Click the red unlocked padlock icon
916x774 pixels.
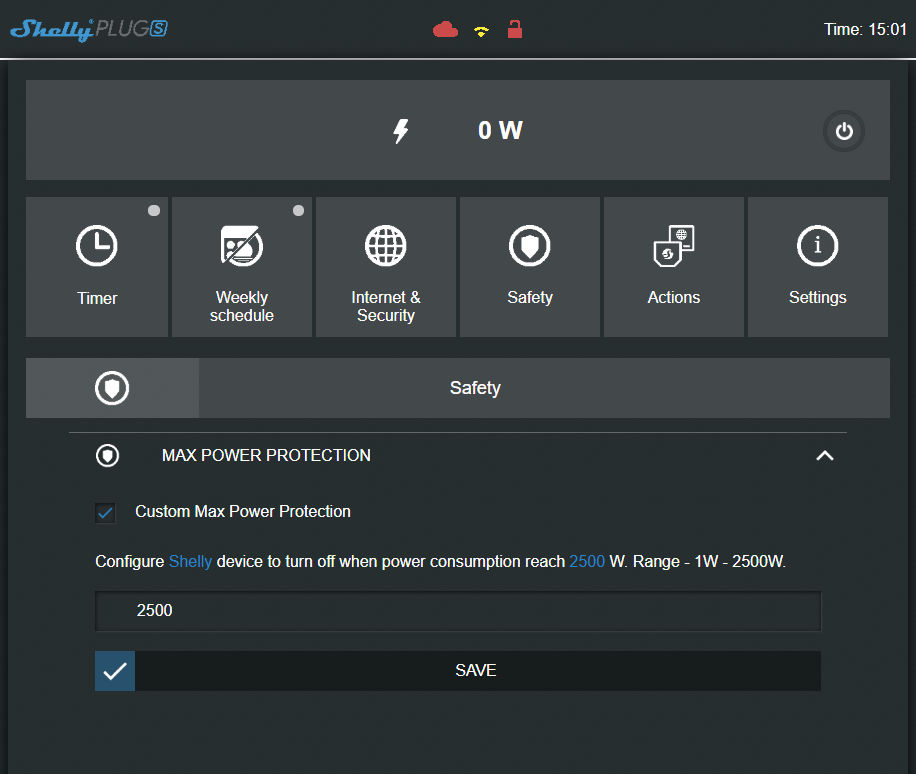[515, 29]
